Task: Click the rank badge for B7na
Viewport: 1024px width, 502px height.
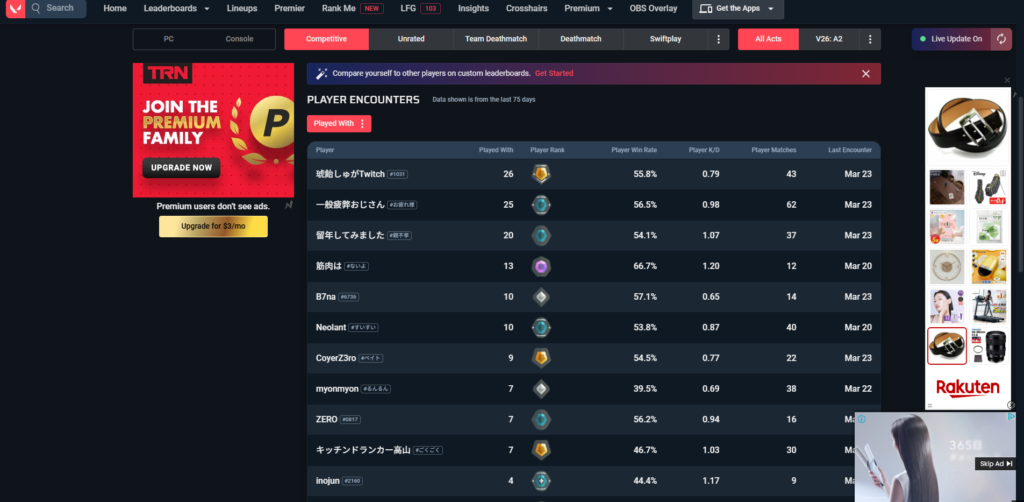Action: point(541,297)
